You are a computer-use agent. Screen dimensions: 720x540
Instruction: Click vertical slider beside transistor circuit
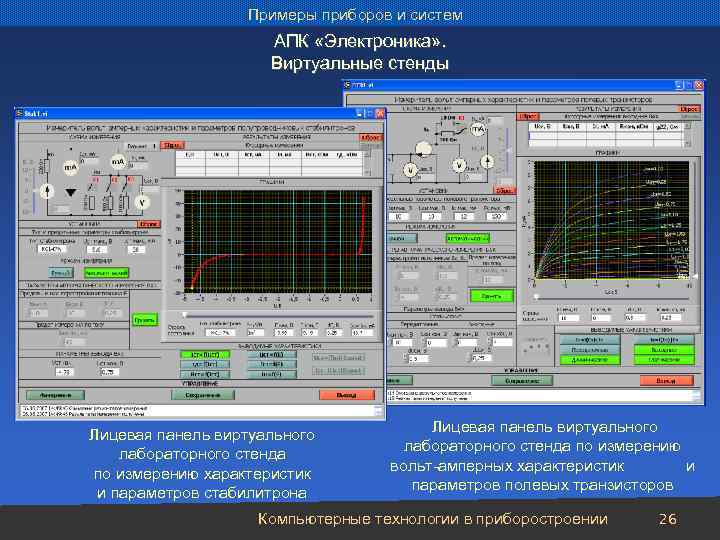click(x=507, y=152)
